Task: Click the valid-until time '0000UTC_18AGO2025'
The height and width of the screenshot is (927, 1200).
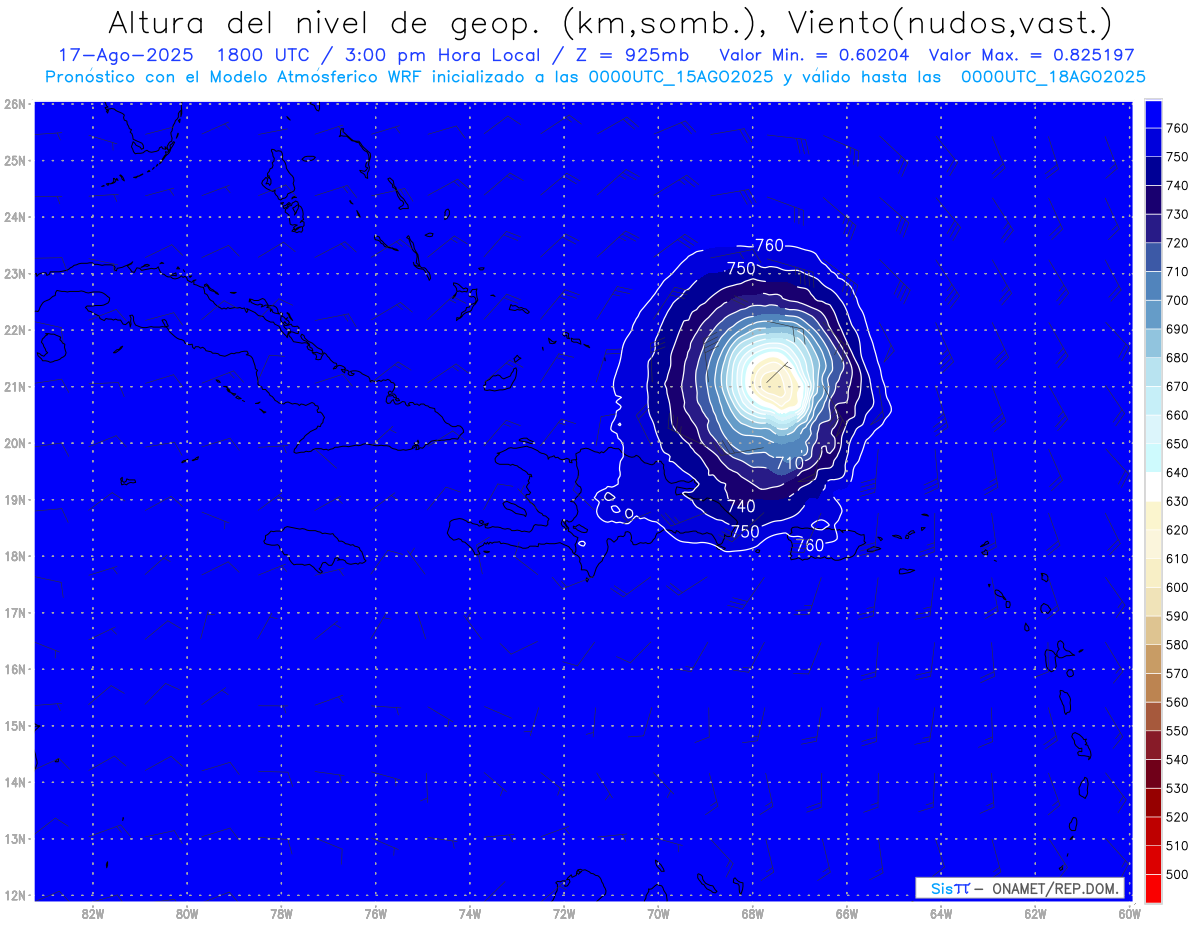Action: (1052, 77)
